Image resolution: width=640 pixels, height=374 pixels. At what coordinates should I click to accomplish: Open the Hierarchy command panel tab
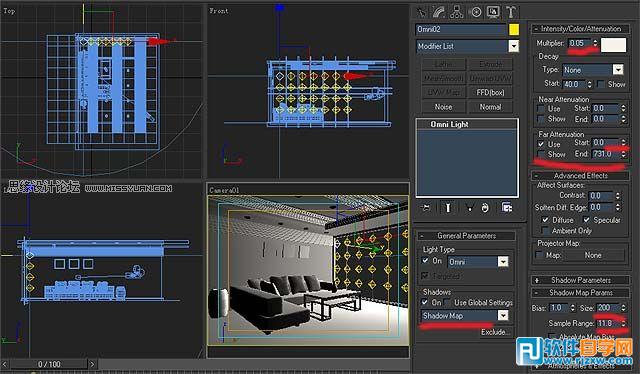[457, 12]
